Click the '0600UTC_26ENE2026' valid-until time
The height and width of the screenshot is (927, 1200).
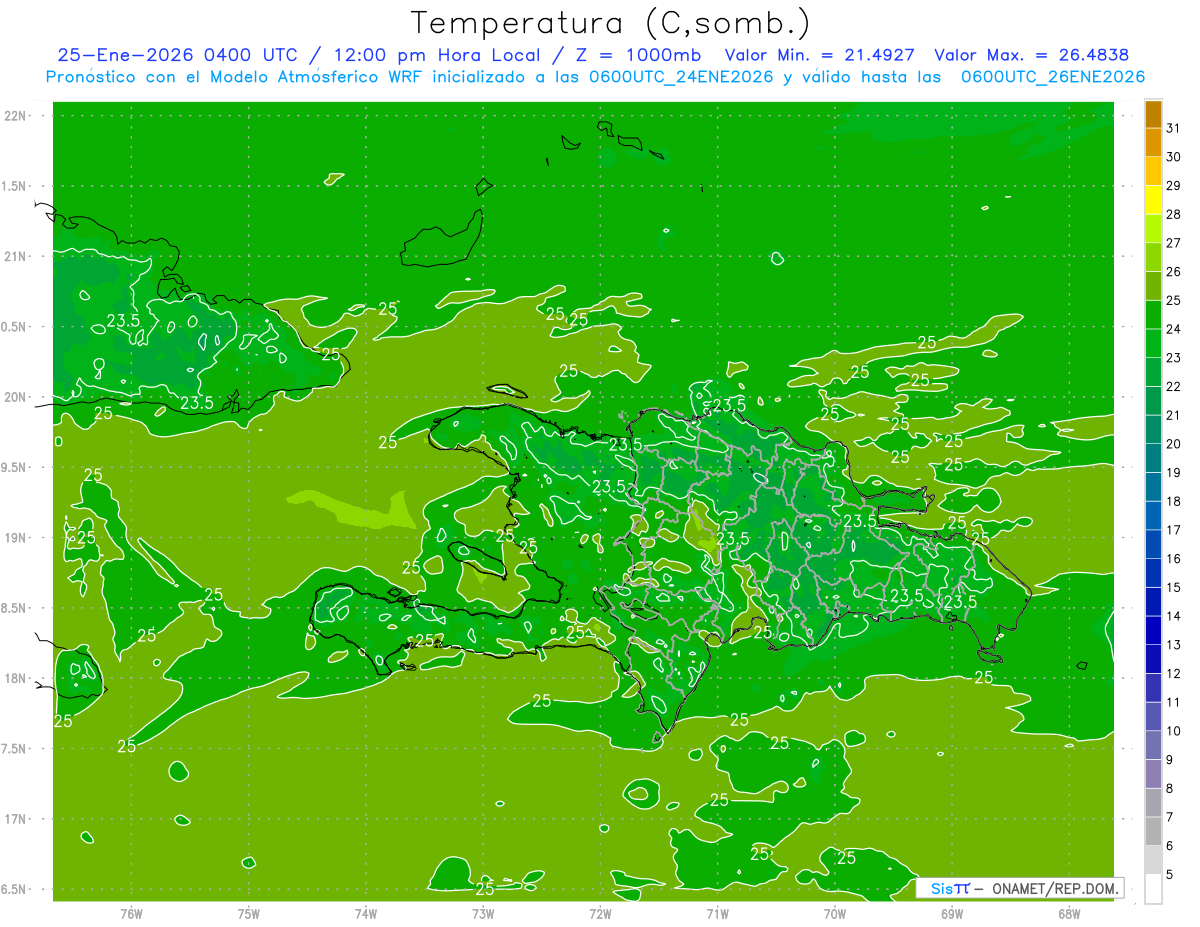pyautogui.click(x=1053, y=77)
